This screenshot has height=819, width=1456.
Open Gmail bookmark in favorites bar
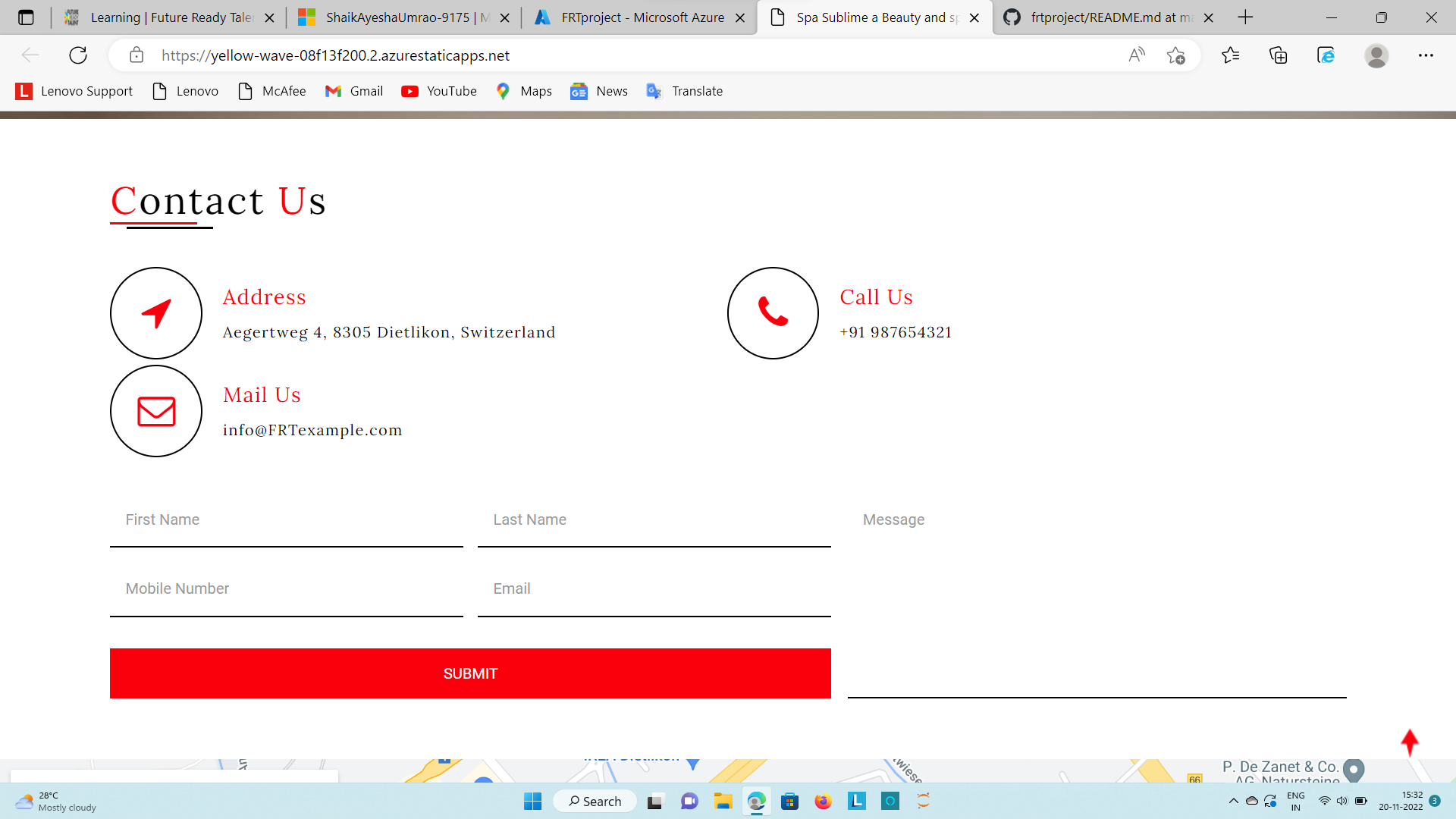point(354,91)
